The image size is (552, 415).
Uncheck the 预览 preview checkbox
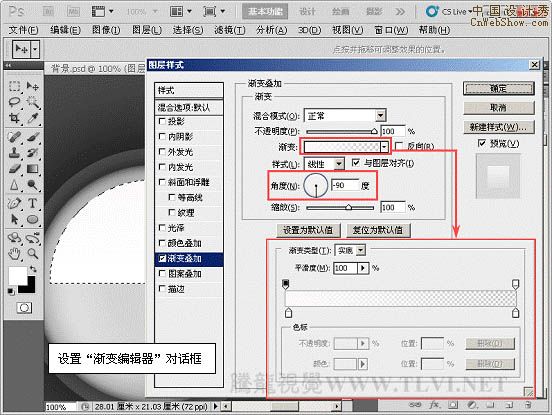[x=482, y=143]
